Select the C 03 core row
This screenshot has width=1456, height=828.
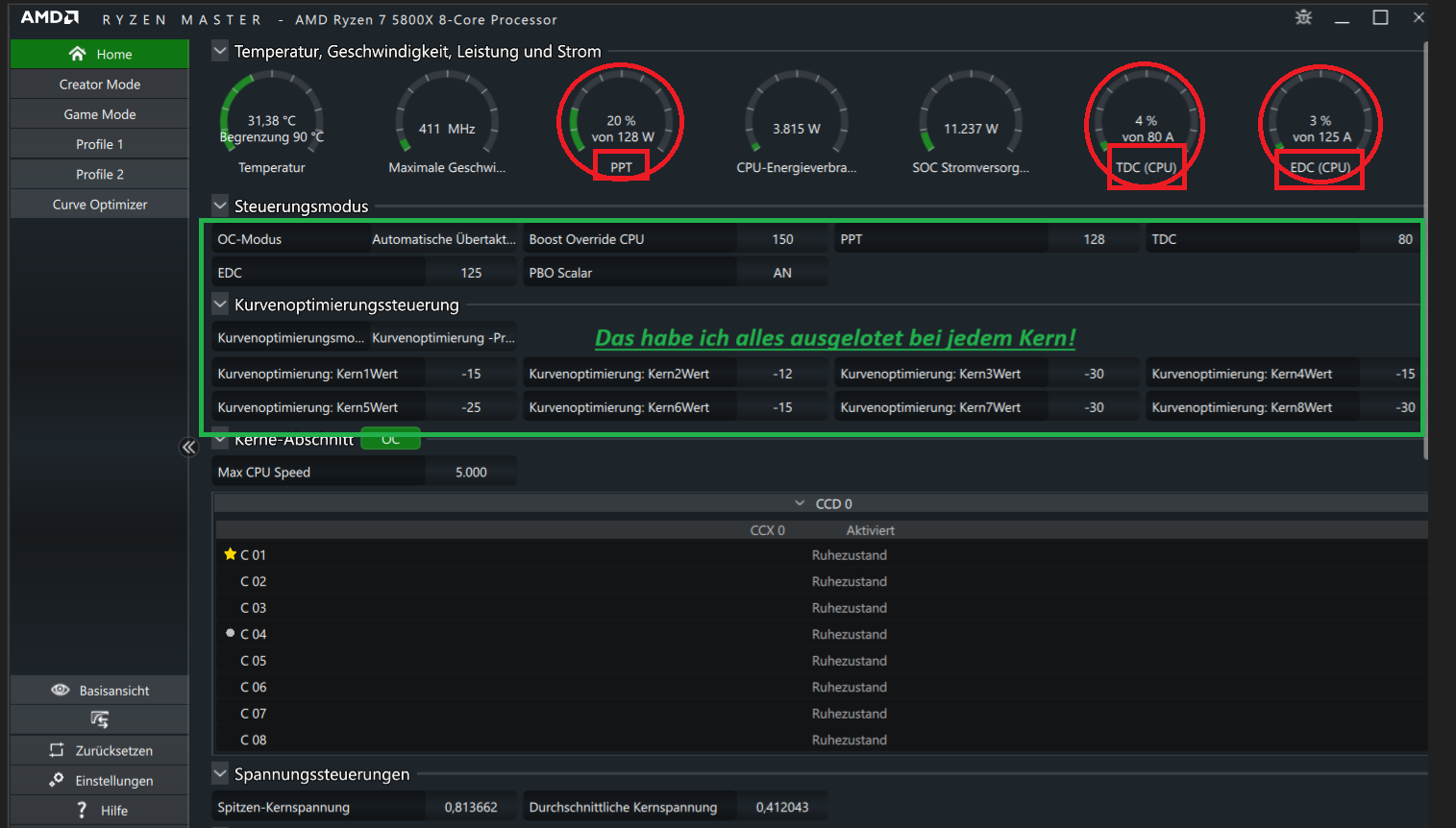click(821, 607)
